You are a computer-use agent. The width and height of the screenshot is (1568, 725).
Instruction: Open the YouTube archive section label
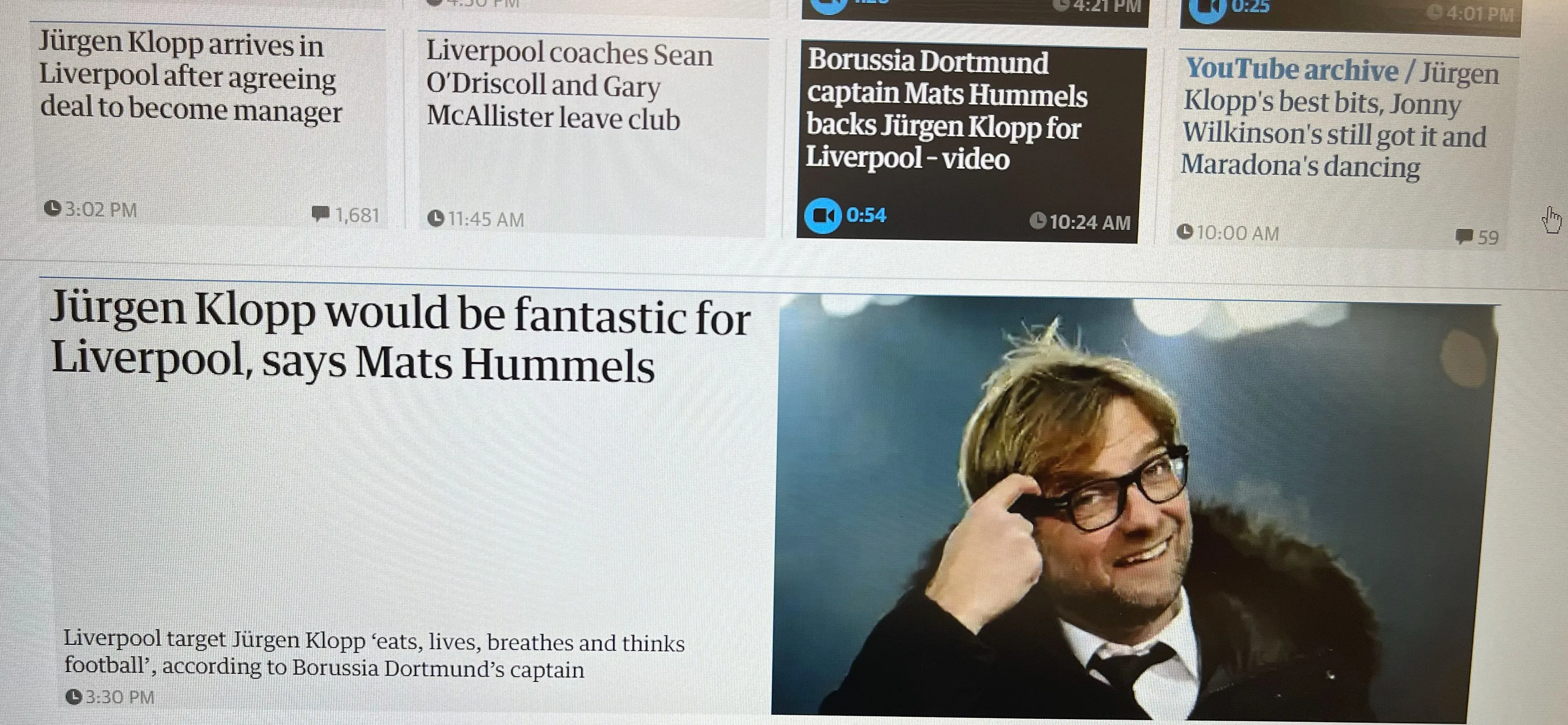coord(1291,69)
